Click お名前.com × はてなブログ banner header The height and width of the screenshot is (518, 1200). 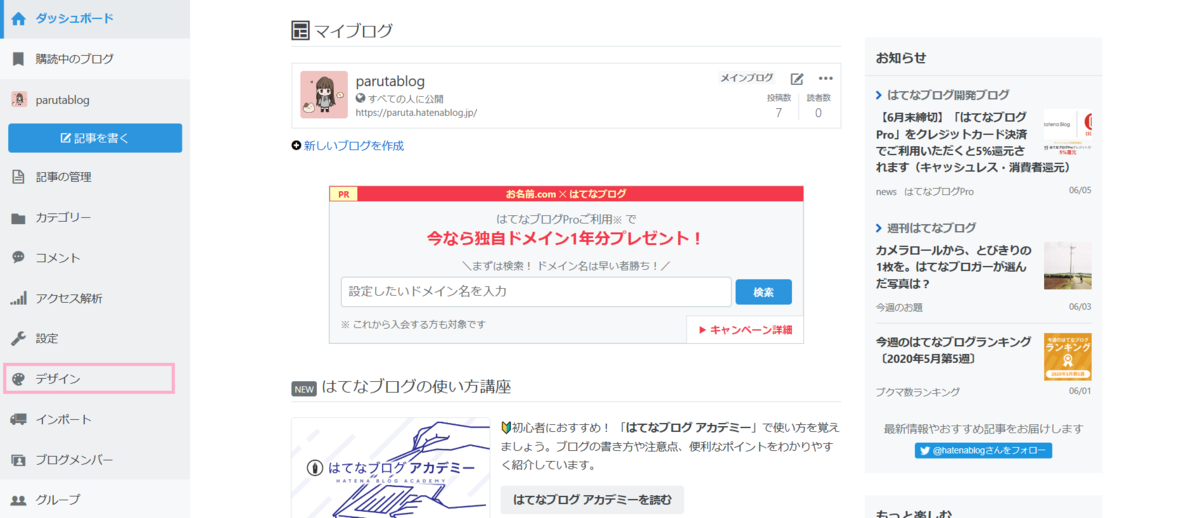pos(566,193)
